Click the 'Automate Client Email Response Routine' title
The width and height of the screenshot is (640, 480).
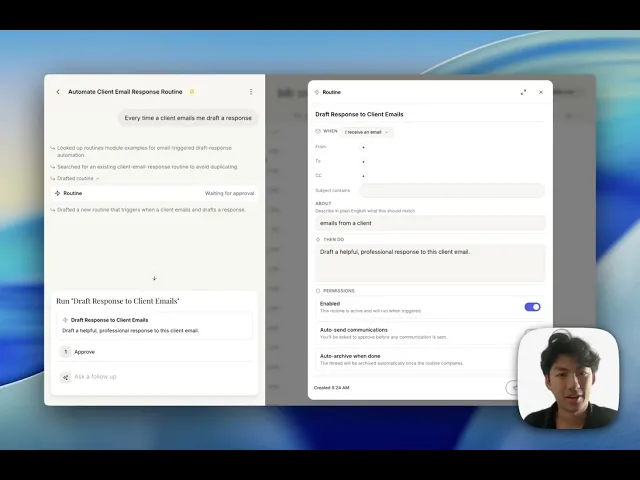pos(125,92)
